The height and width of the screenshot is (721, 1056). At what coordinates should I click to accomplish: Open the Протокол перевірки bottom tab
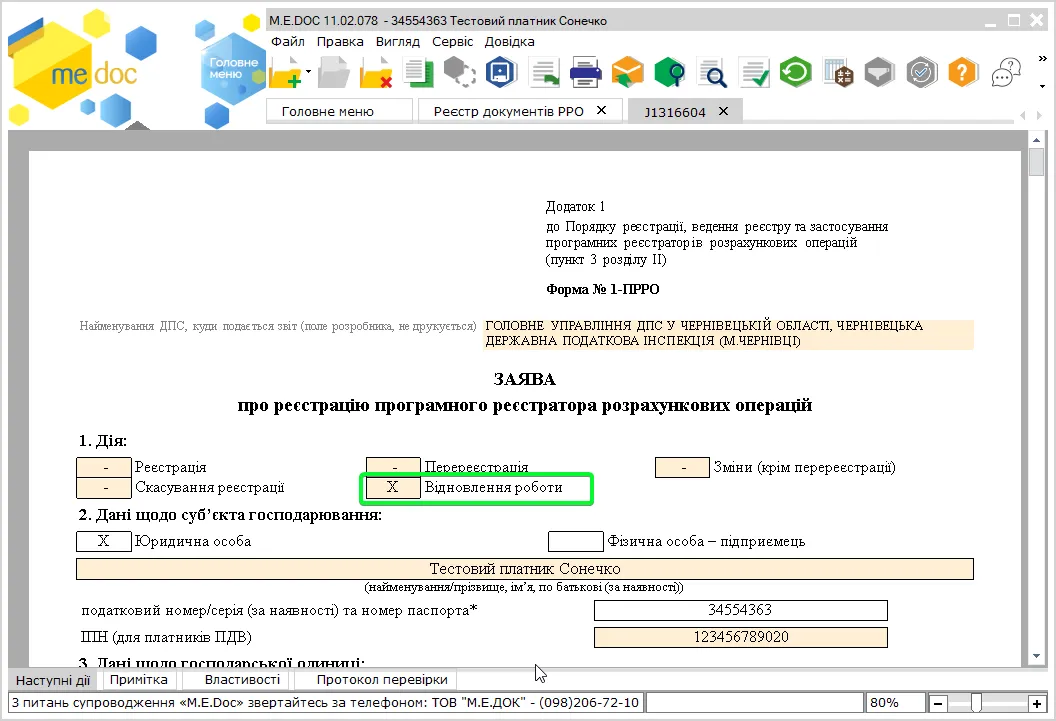tap(382, 680)
